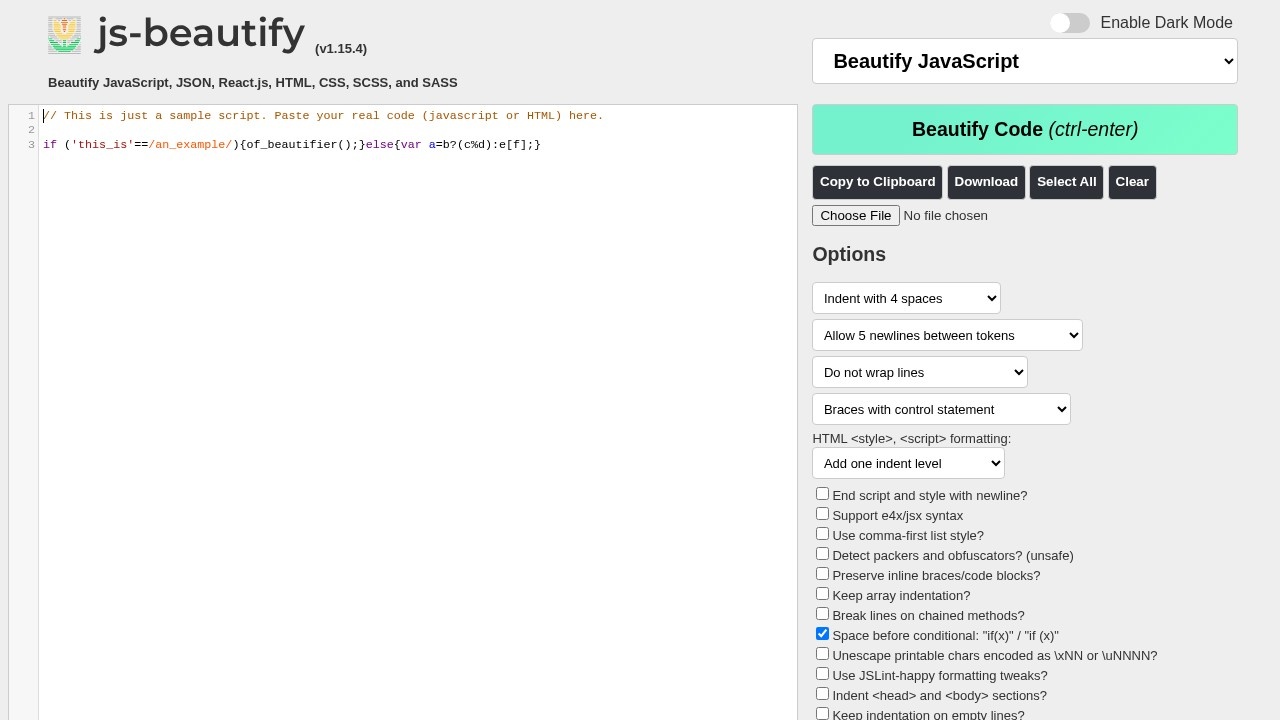The image size is (1280, 720).
Task: Enable End script and style with newline
Action: 822,494
